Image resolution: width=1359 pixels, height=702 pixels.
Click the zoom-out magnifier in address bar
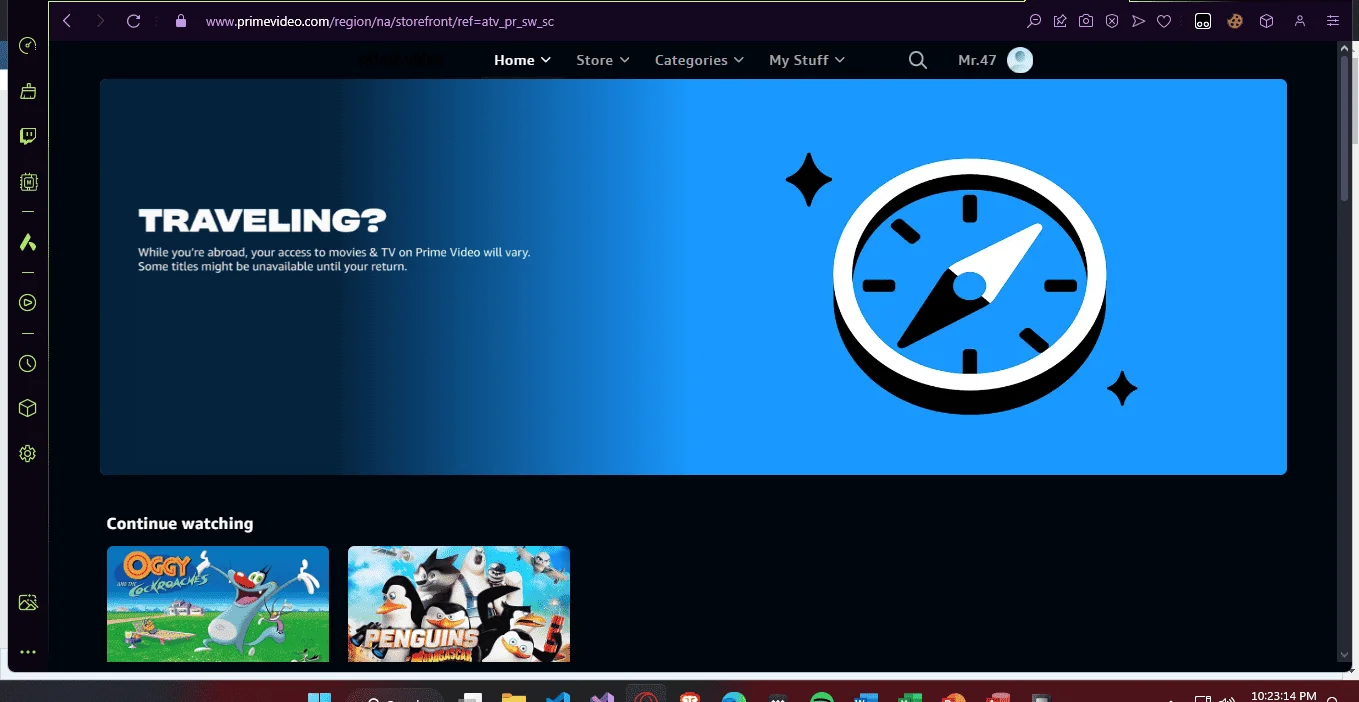tap(1034, 20)
